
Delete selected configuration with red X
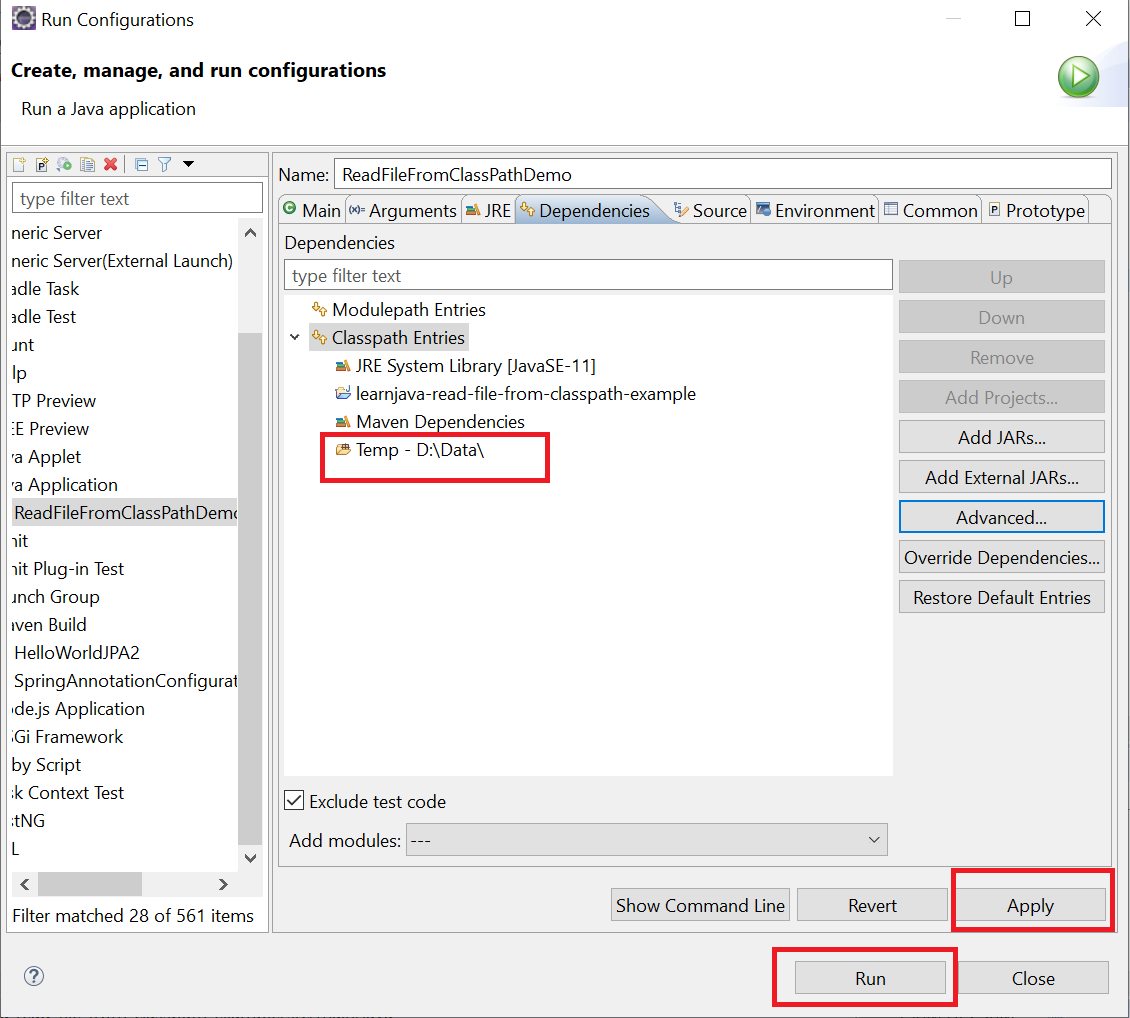pos(110,165)
